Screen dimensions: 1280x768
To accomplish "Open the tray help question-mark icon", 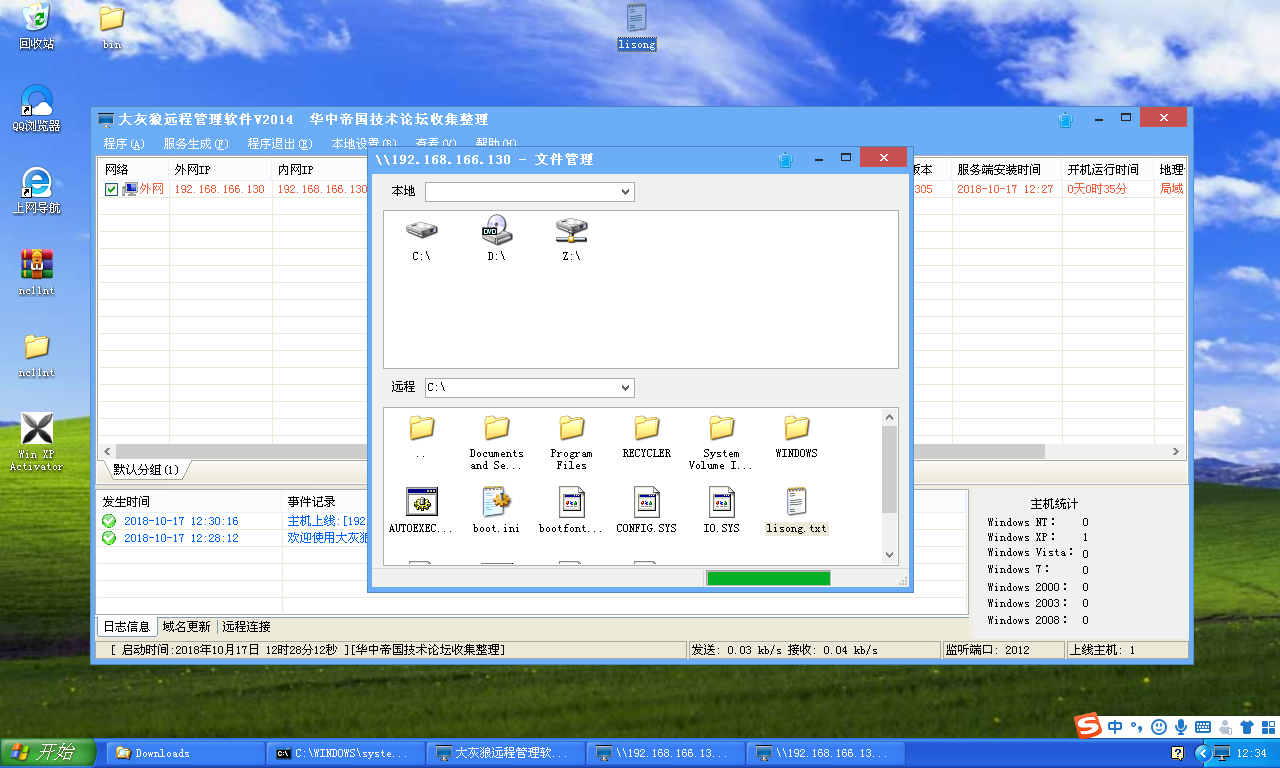I will [1178, 752].
